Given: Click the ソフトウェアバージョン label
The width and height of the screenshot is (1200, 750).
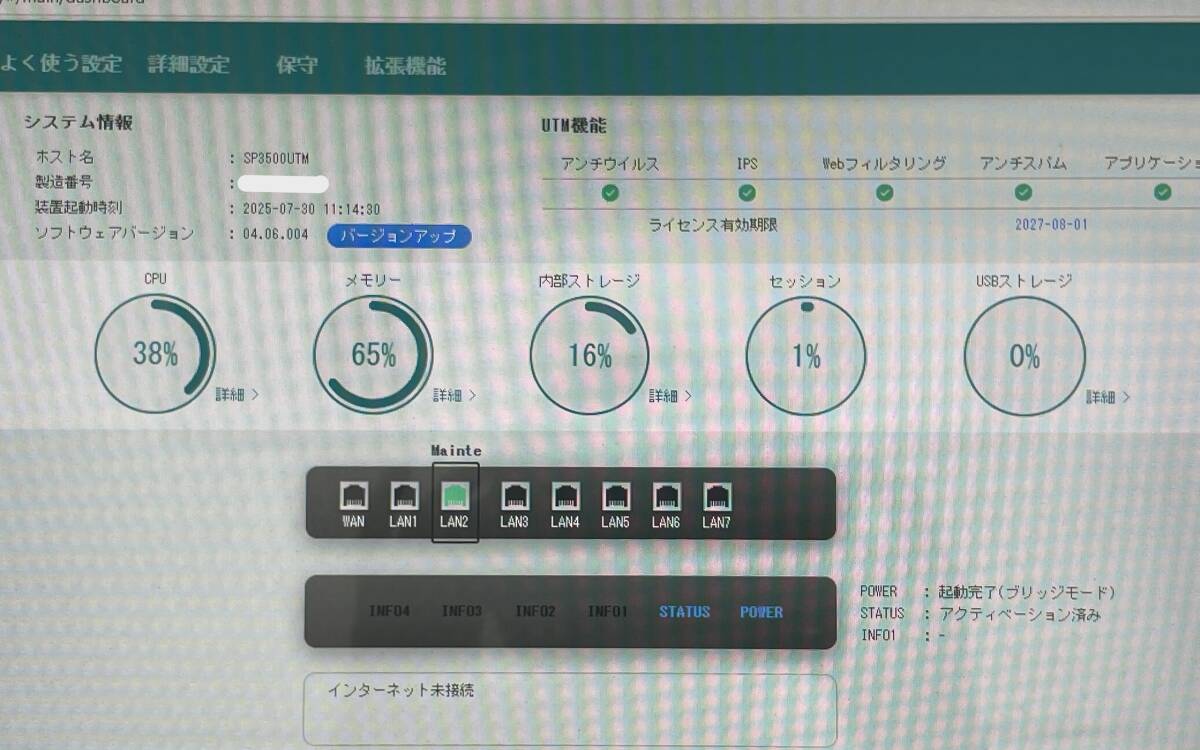Looking at the screenshot, I should point(114,233).
